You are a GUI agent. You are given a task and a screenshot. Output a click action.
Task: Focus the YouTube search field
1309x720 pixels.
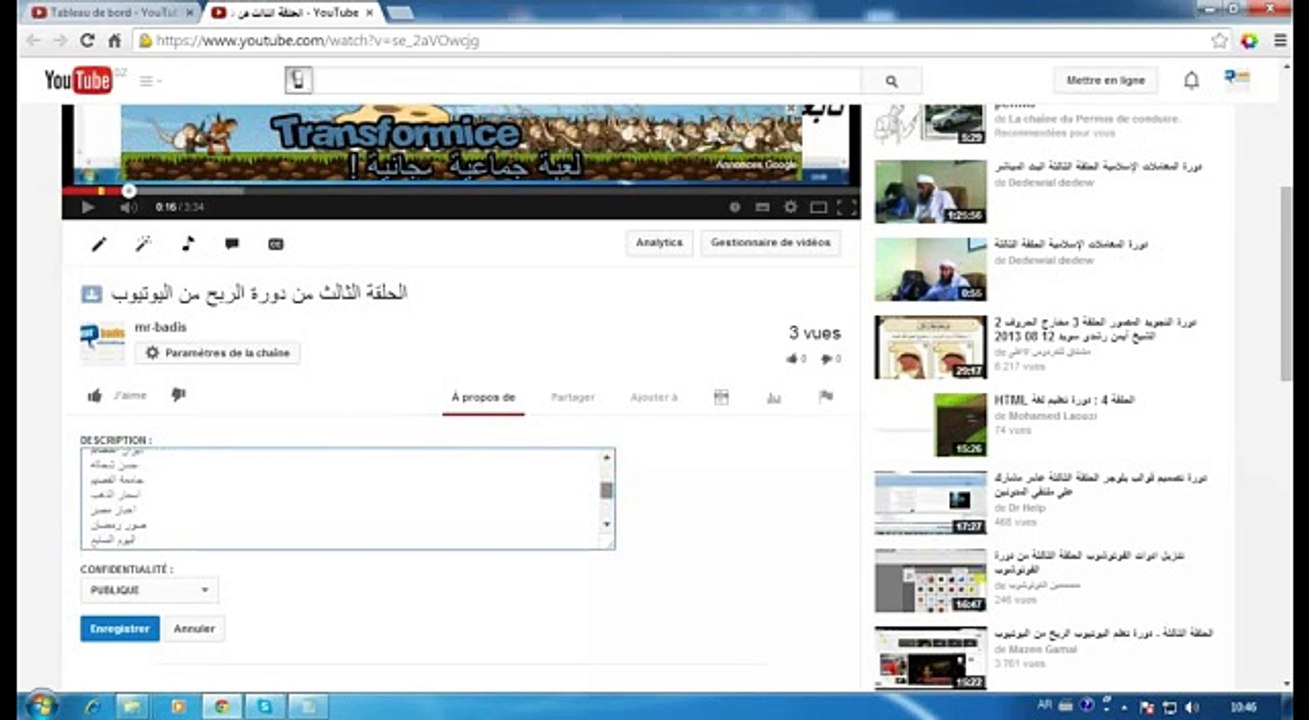tap(586, 81)
